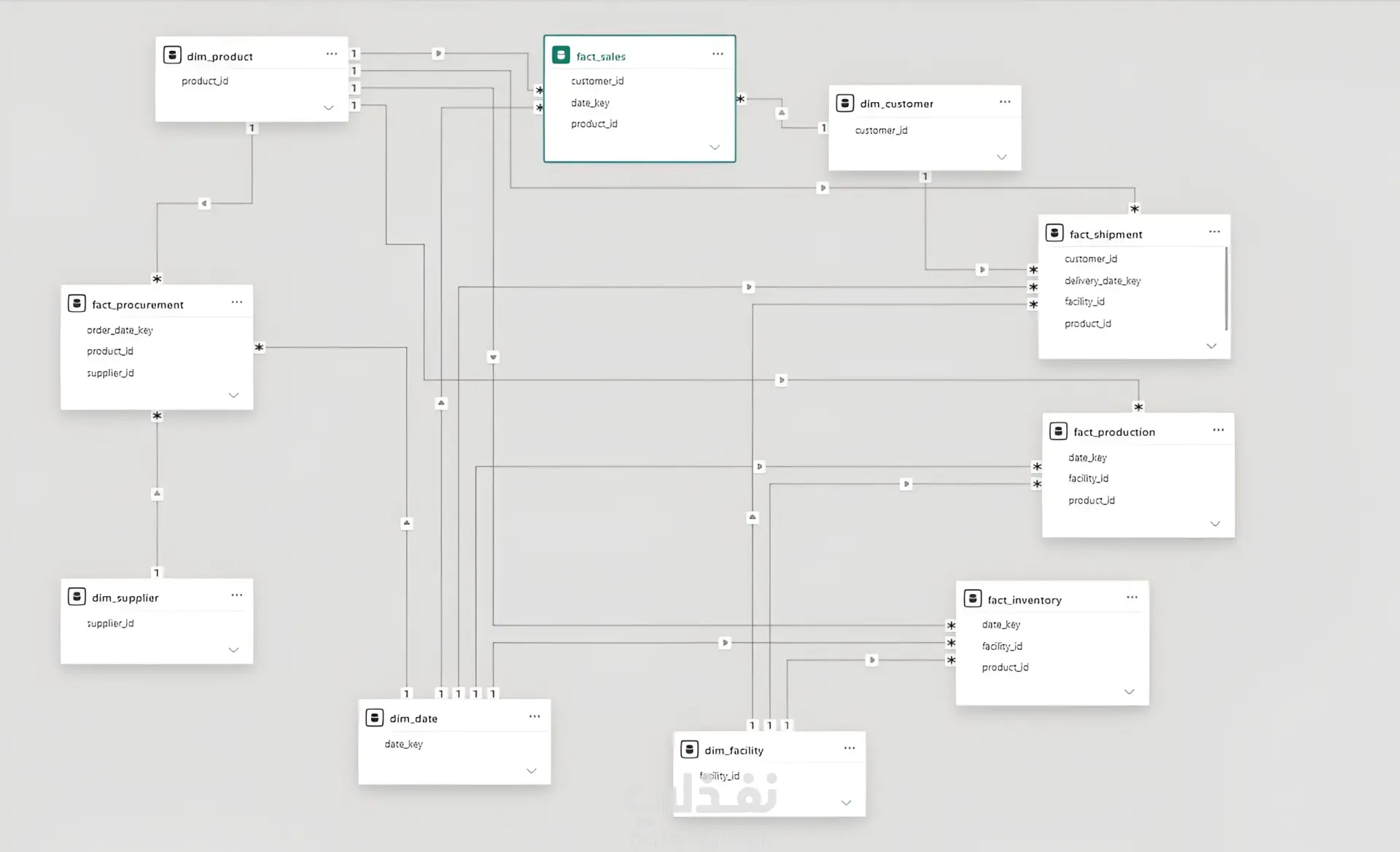Click the fact_sales table title
Image resolution: width=1400 pixels, height=852 pixels.
(x=601, y=56)
